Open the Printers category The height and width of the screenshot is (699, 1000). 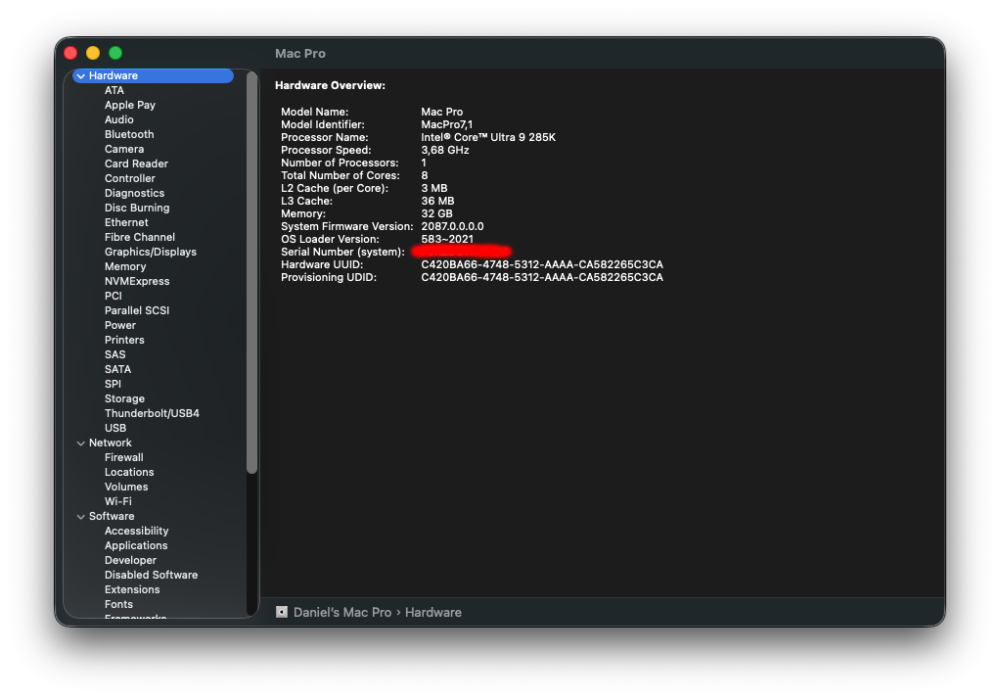coord(124,340)
